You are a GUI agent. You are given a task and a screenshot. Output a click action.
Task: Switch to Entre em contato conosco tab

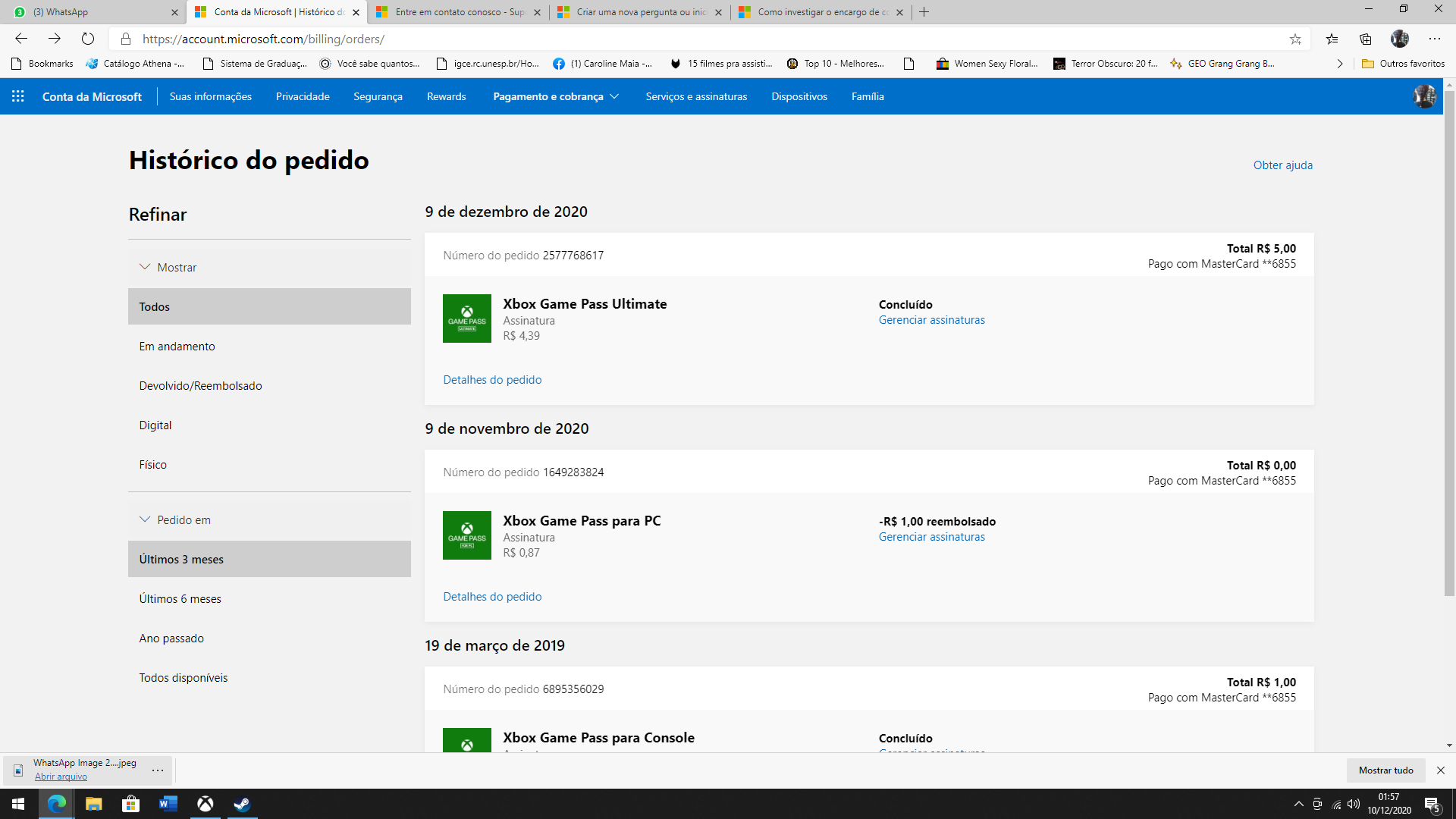[458, 12]
